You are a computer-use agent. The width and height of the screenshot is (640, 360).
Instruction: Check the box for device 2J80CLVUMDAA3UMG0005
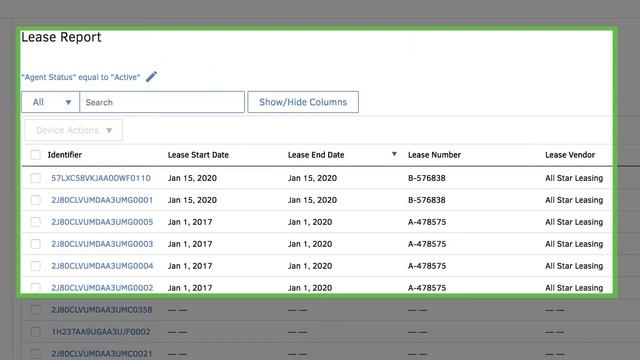[x=36, y=222]
